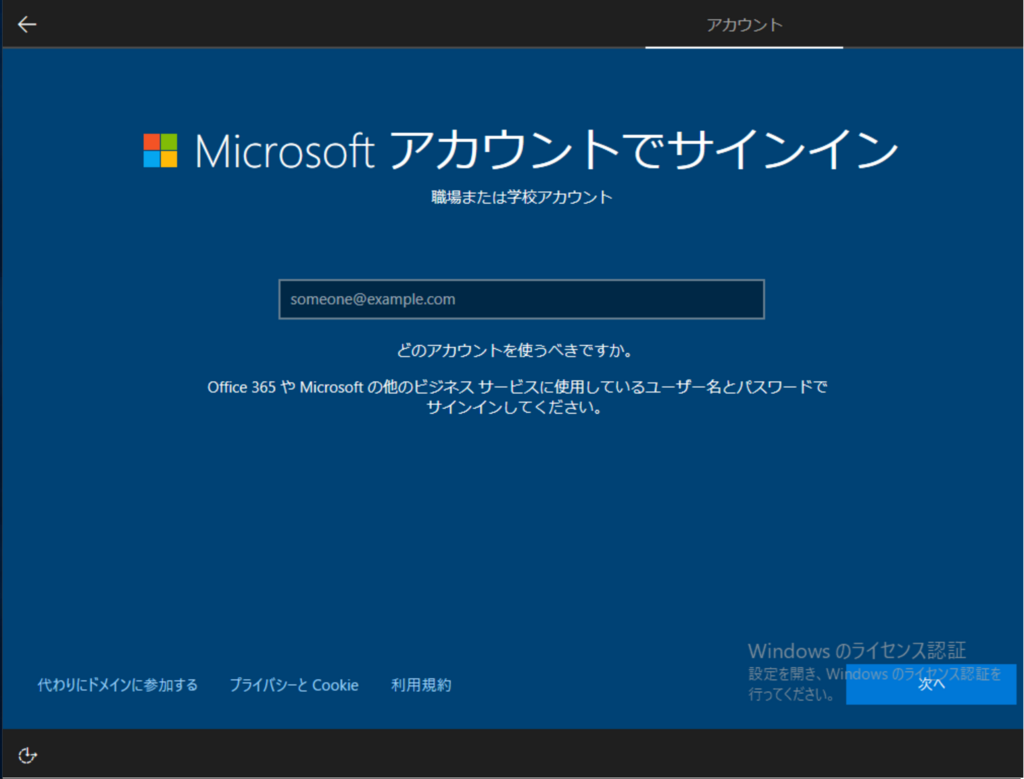Go back using the left arrow icon
The width and height of the screenshot is (1024, 779).
tap(27, 24)
